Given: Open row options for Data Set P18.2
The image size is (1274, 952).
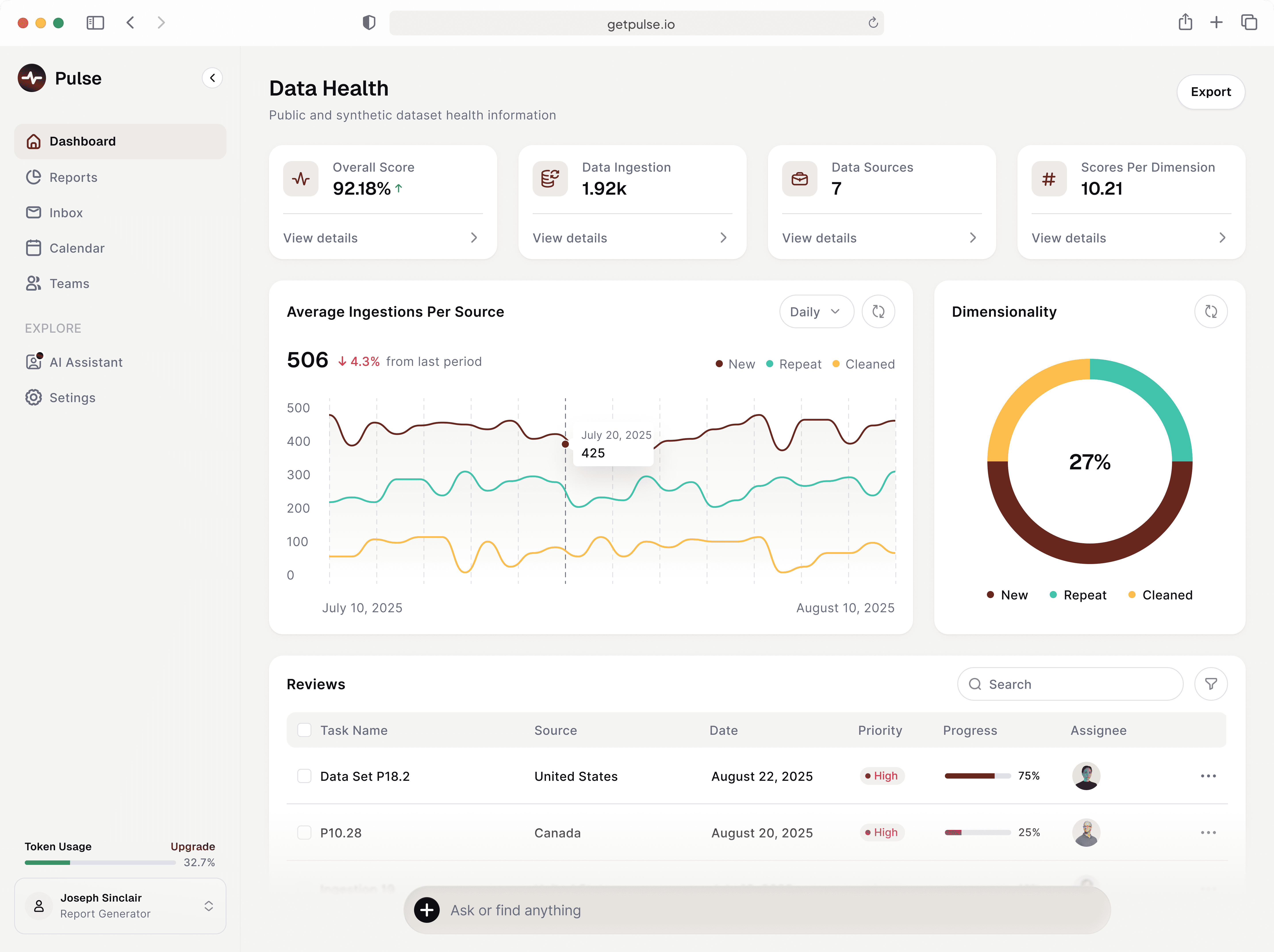Looking at the screenshot, I should 1208,776.
